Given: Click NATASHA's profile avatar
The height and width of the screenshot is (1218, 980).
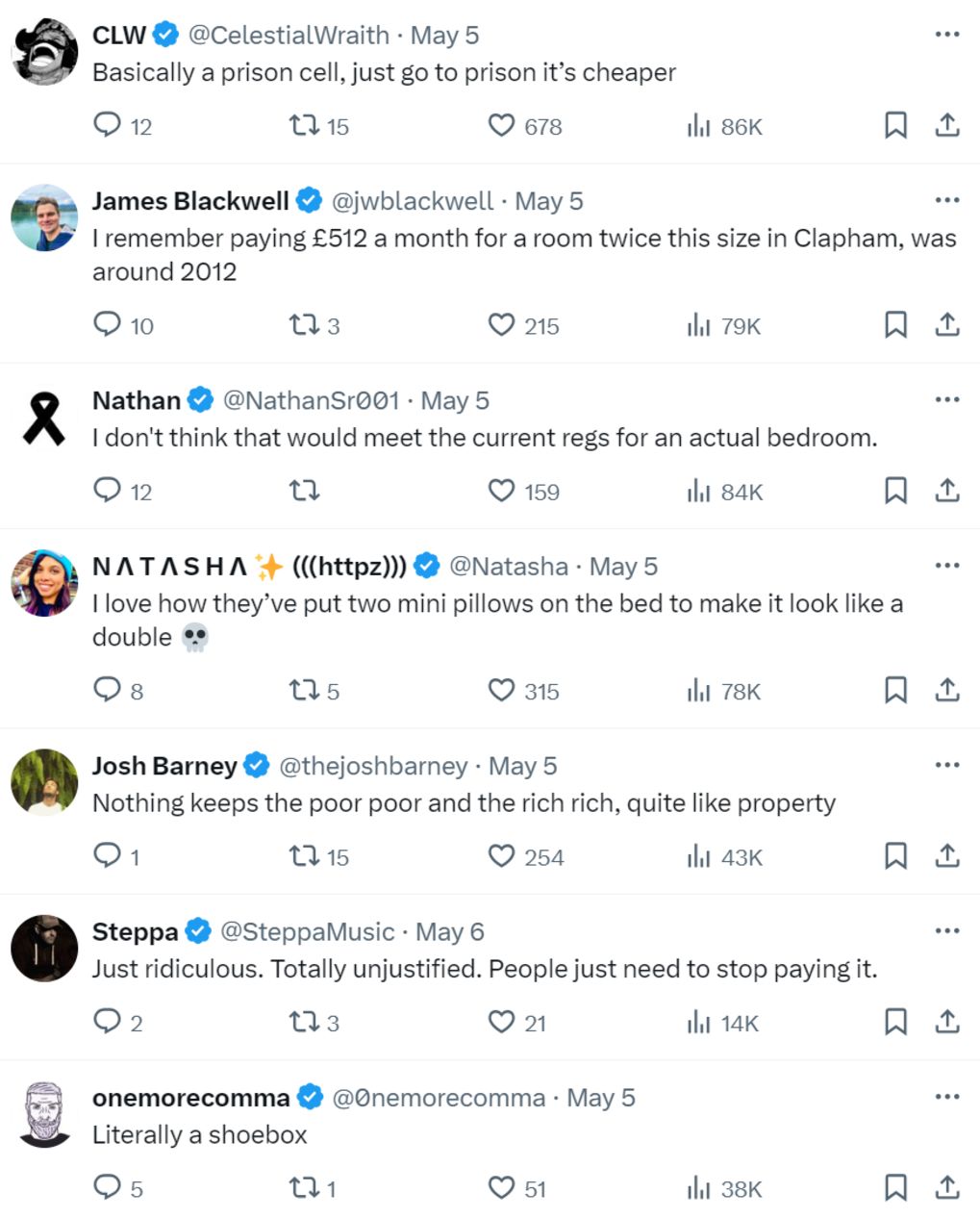Looking at the screenshot, I should pyautogui.click(x=44, y=582).
